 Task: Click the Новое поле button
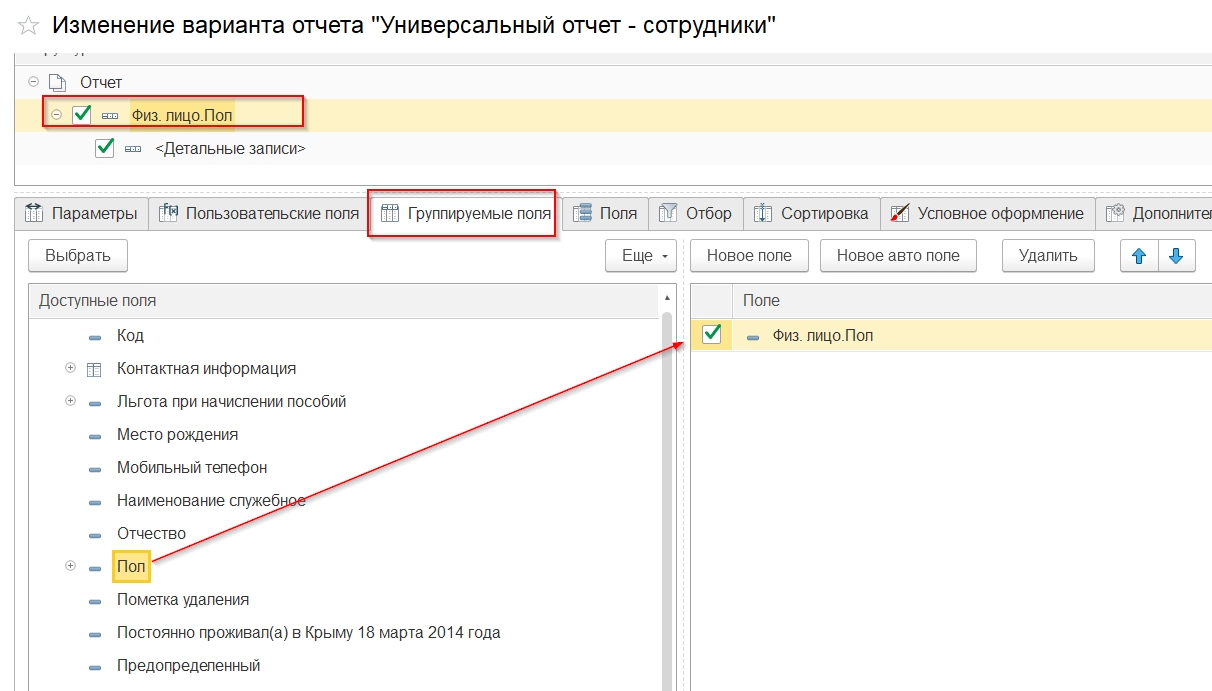tap(749, 255)
